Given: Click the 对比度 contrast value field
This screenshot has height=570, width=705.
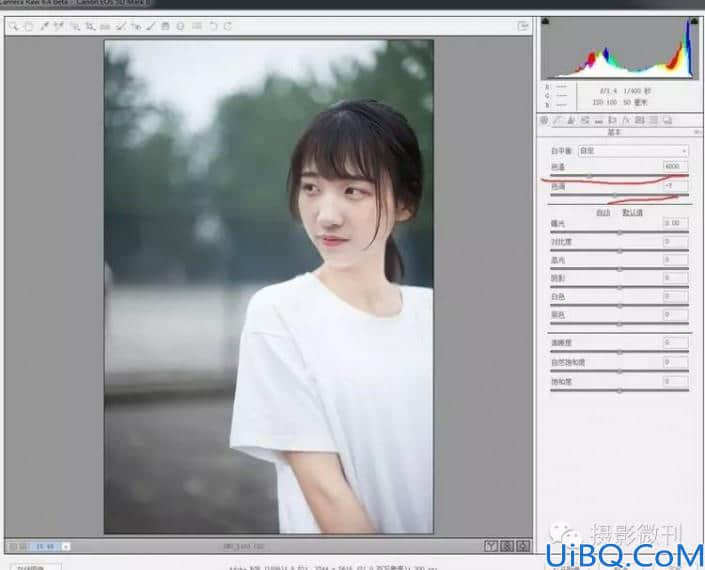Looking at the screenshot, I should (x=675, y=242).
